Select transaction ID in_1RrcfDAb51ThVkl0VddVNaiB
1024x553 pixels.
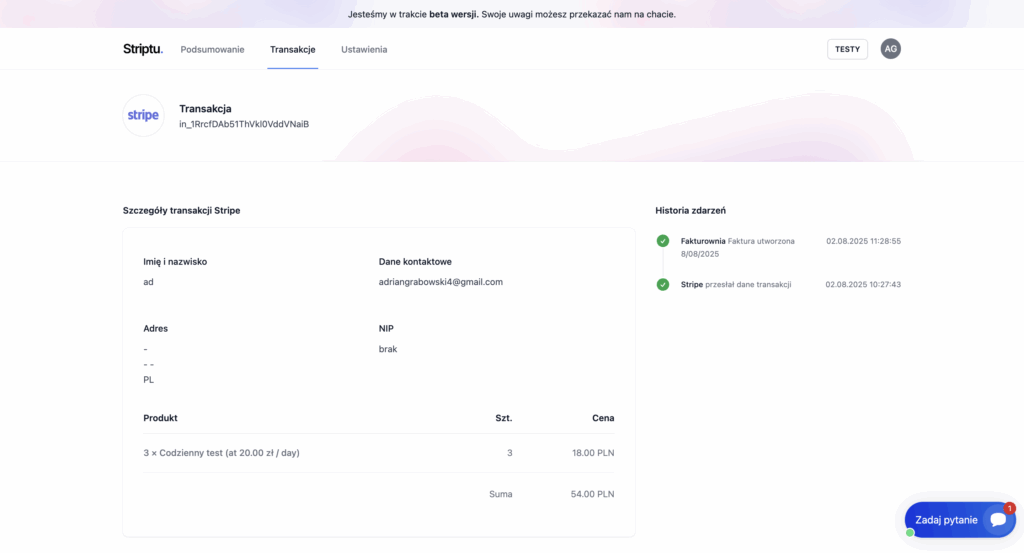[244, 124]
